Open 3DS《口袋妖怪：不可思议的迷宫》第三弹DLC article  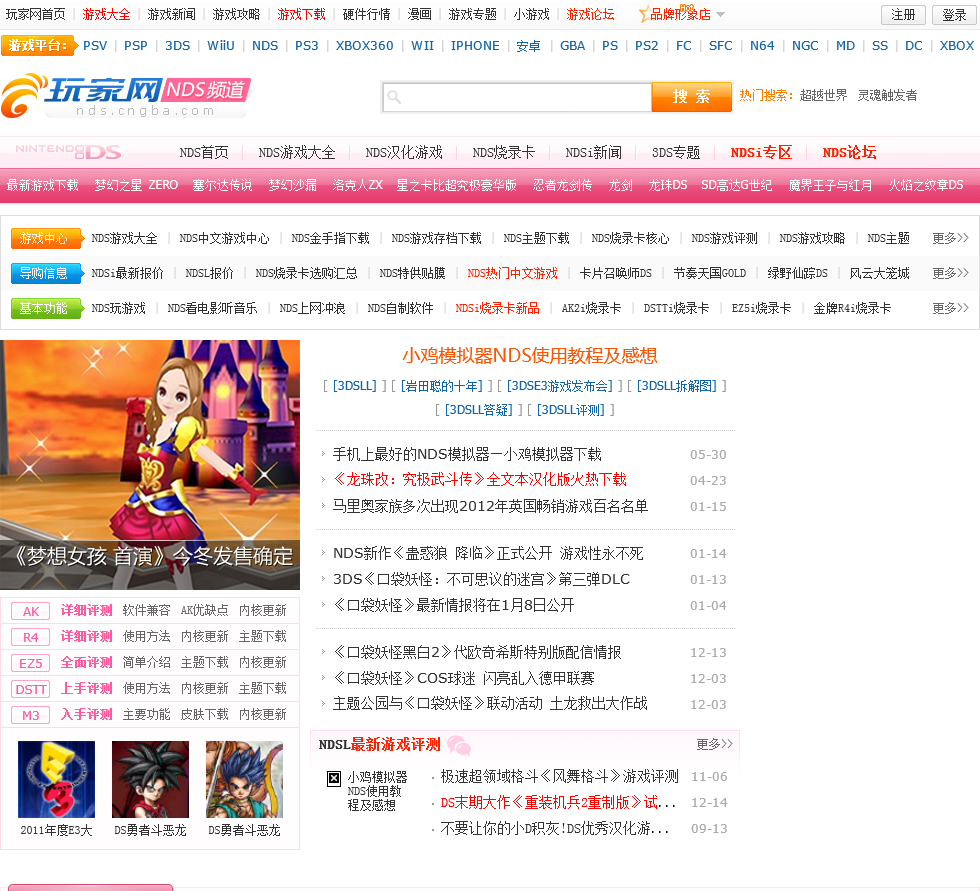point(481,579)
